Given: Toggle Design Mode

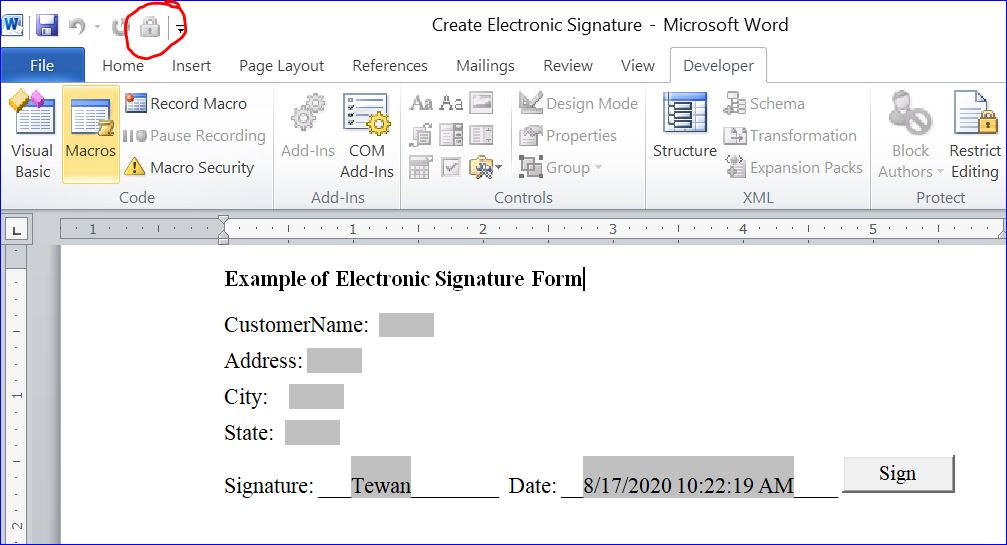Looking at the screenshot, I should [578, 103].
